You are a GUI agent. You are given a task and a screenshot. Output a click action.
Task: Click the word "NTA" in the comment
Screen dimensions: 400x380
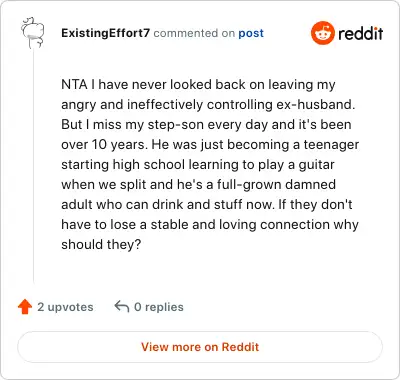pyautogui.click(x=74, y=84)
